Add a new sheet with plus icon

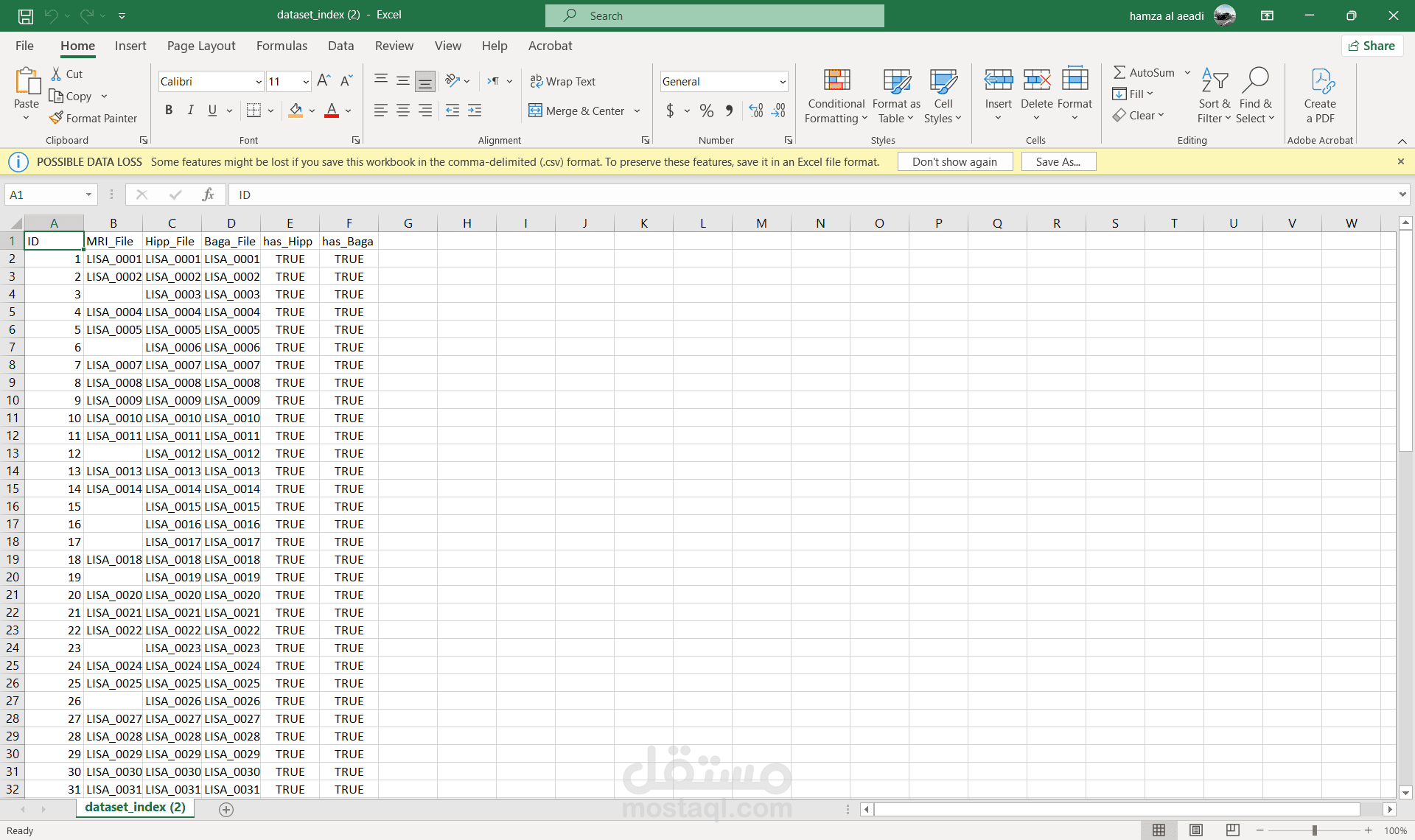click(x=226, y=809)
